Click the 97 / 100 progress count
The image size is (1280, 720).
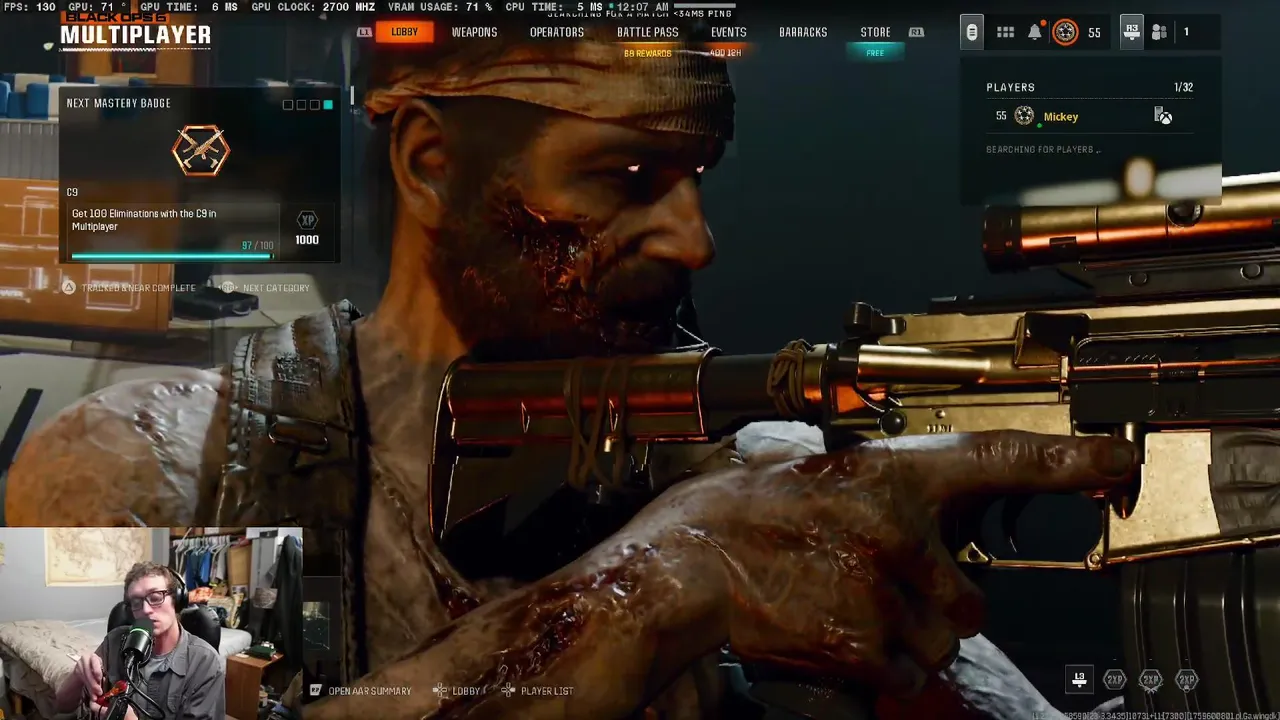257,246
